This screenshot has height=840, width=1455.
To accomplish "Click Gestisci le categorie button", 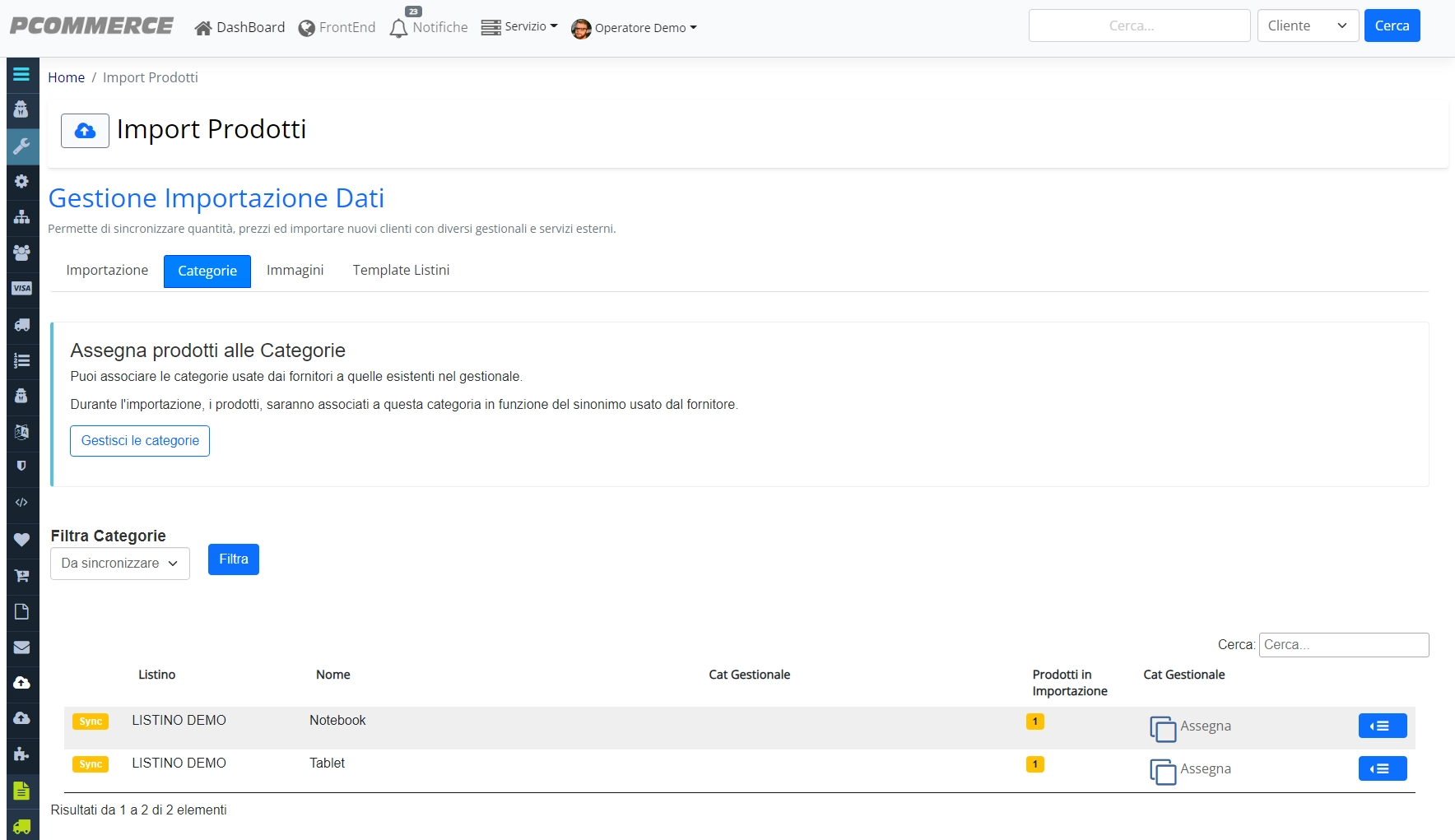I will 140,441.
